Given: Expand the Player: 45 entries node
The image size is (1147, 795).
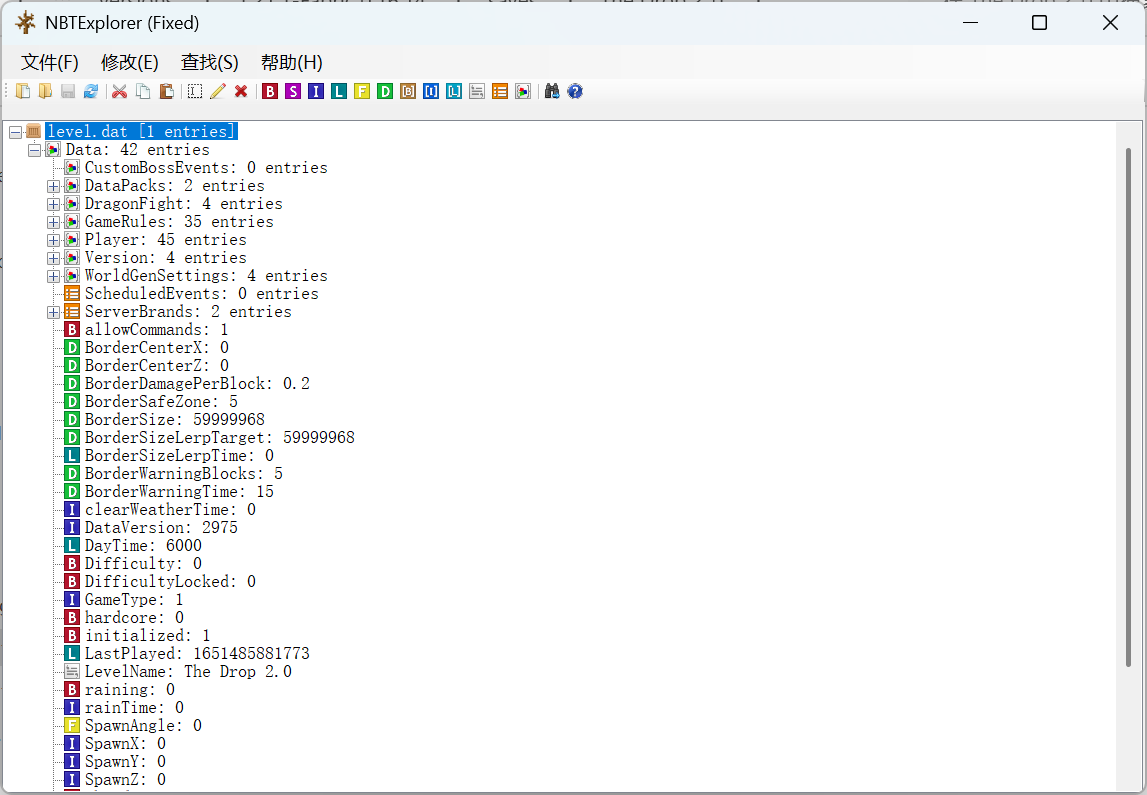Looking at the screenshot, I should (x=53, y=240).
